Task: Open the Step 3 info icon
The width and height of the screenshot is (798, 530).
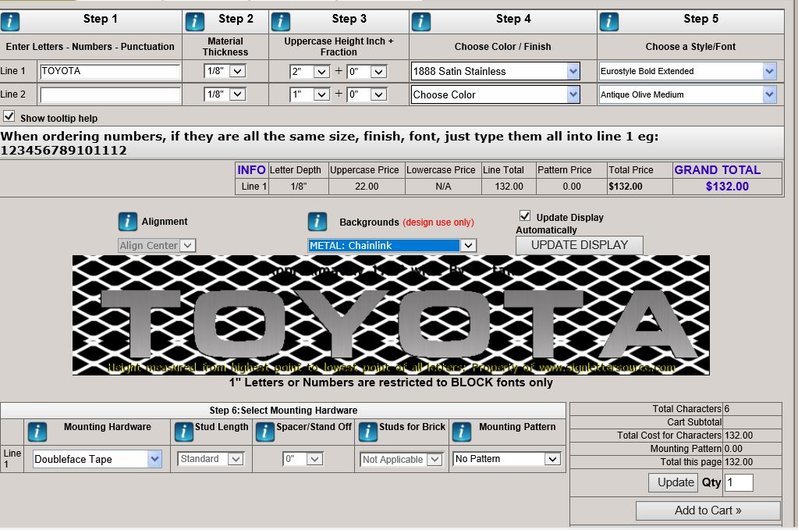Action: pos(280,21)
